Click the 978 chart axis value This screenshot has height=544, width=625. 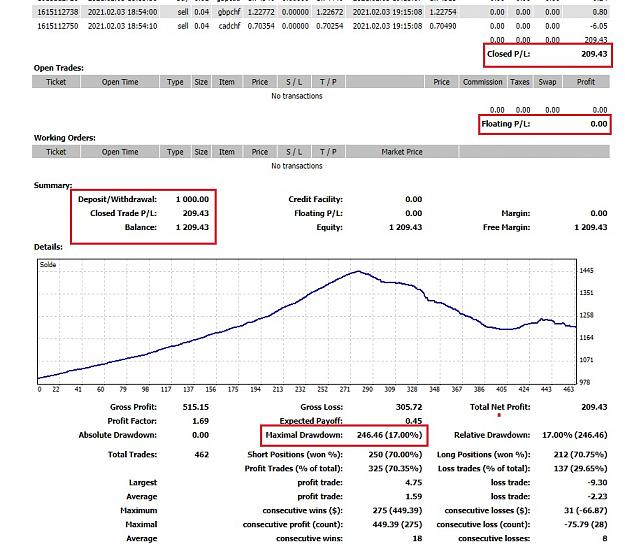click(x=584, y=382)
